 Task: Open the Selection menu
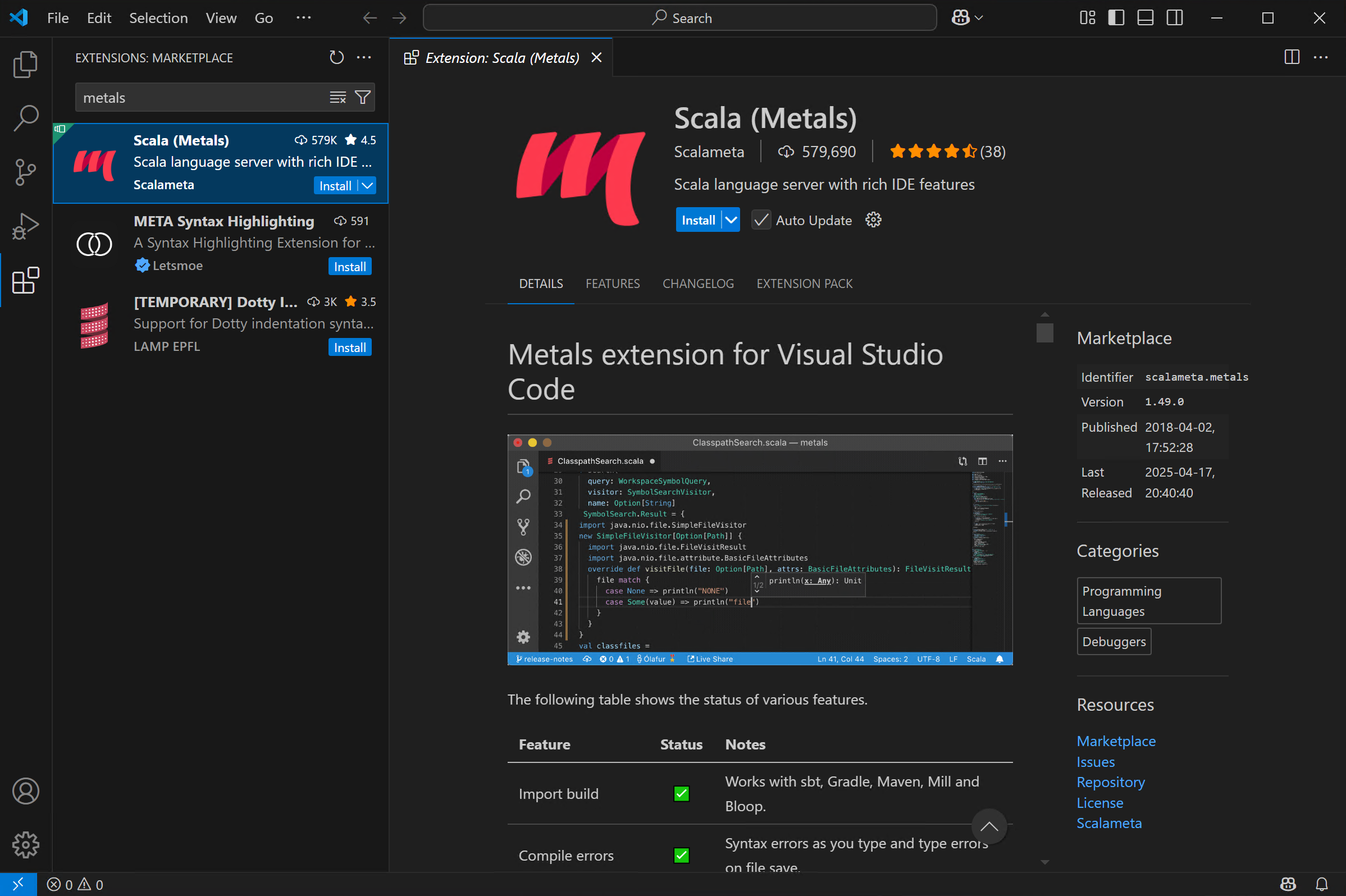(158, 19)
